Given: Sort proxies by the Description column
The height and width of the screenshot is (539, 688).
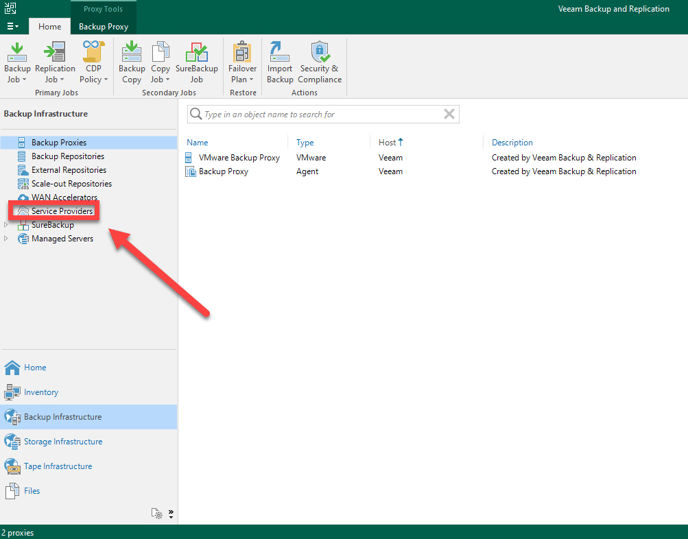Looking at the screenshot, I should tap(512, 142).
